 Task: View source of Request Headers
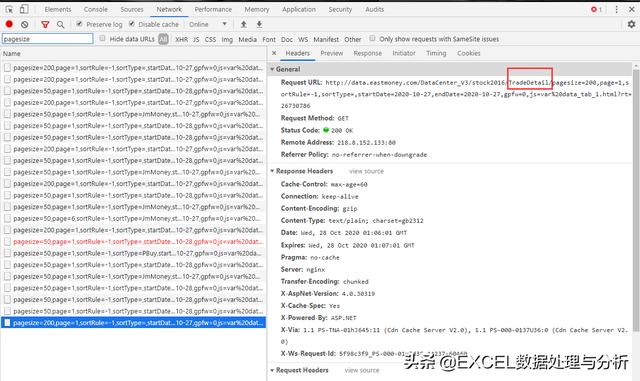pyautogui.click(x=362, y=370)
